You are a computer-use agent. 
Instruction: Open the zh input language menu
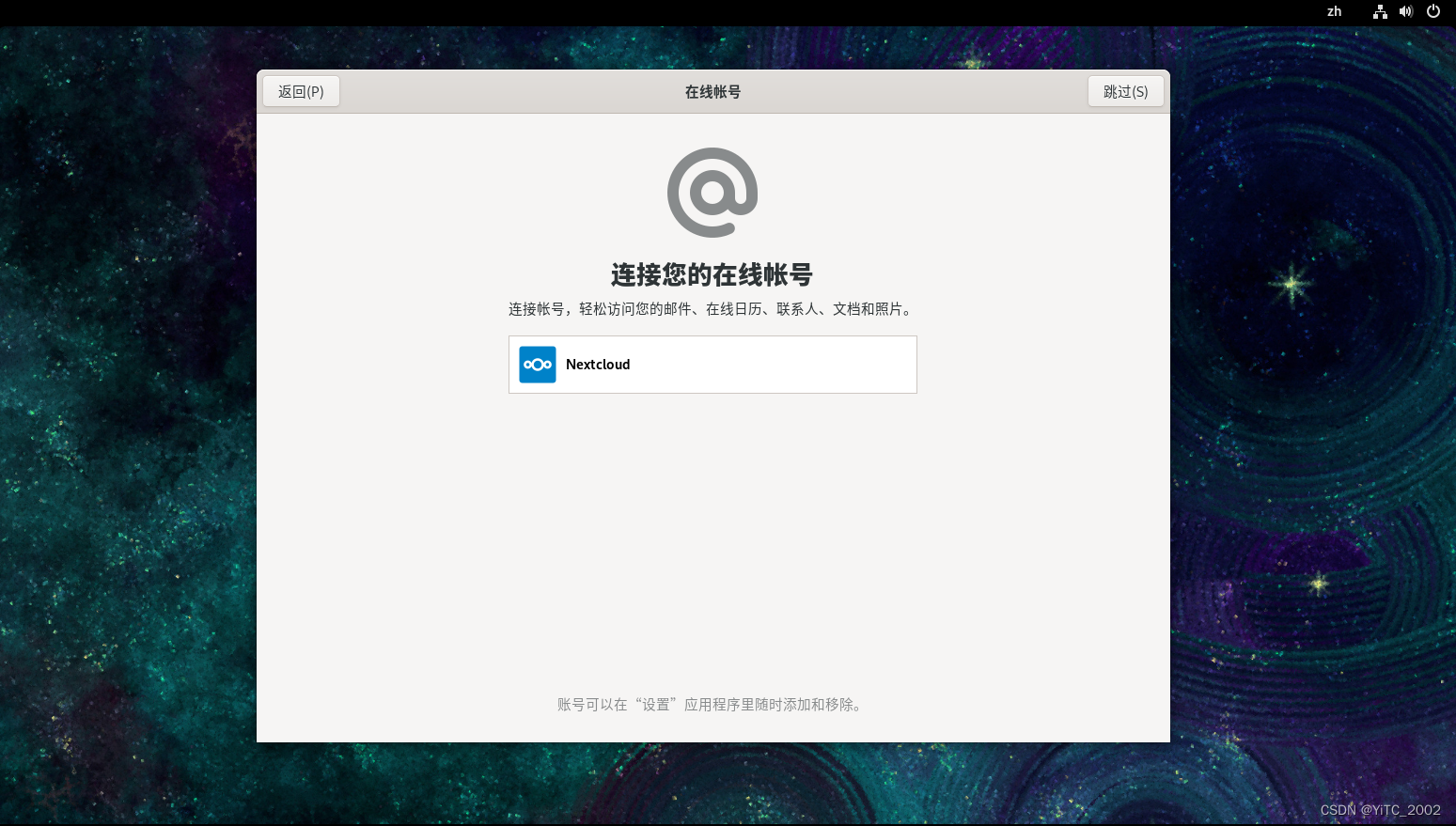(x=1334, y=11)
